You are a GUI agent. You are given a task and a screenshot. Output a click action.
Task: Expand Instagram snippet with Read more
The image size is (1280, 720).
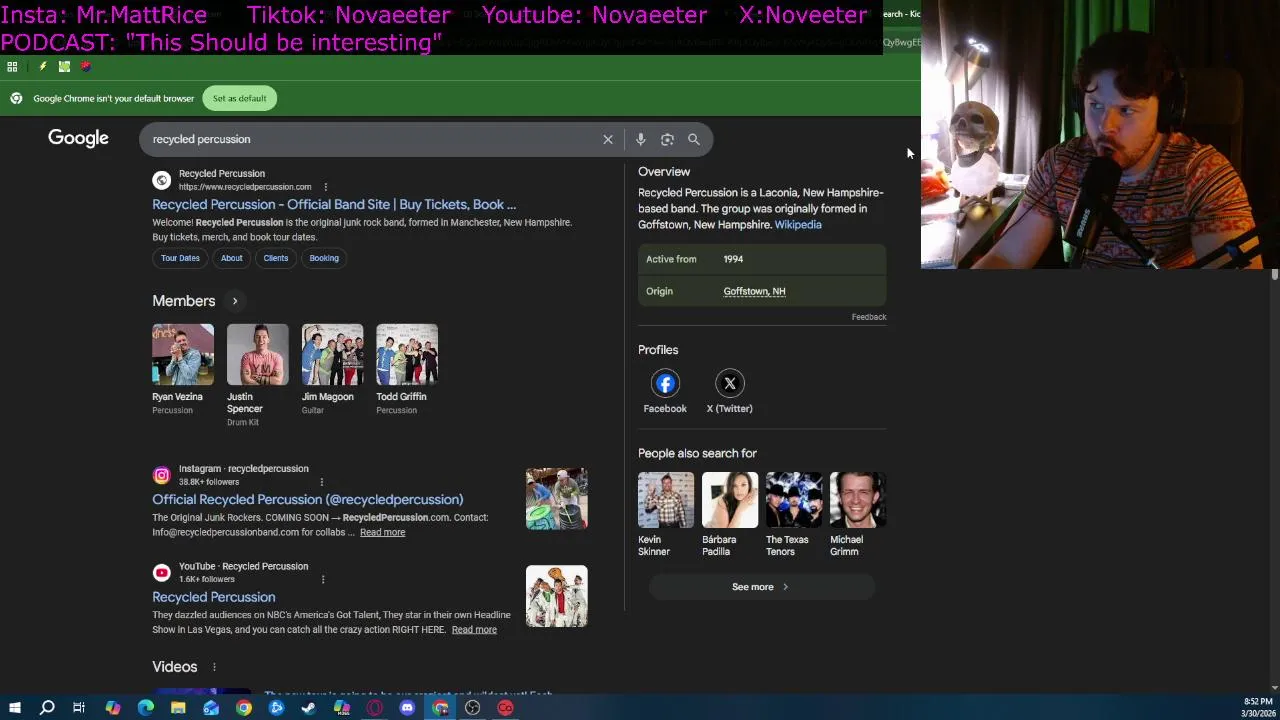382,532
